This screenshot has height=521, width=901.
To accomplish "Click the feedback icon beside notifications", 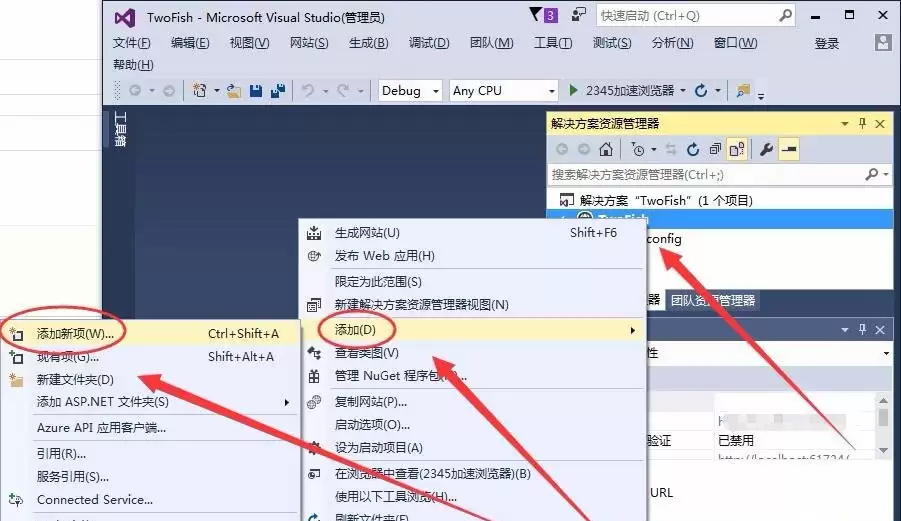I will coord(579,14).
